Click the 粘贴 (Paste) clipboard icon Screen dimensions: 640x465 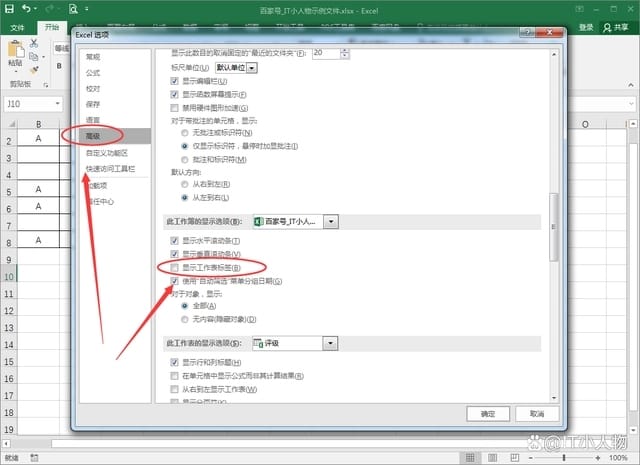point(16,49)
